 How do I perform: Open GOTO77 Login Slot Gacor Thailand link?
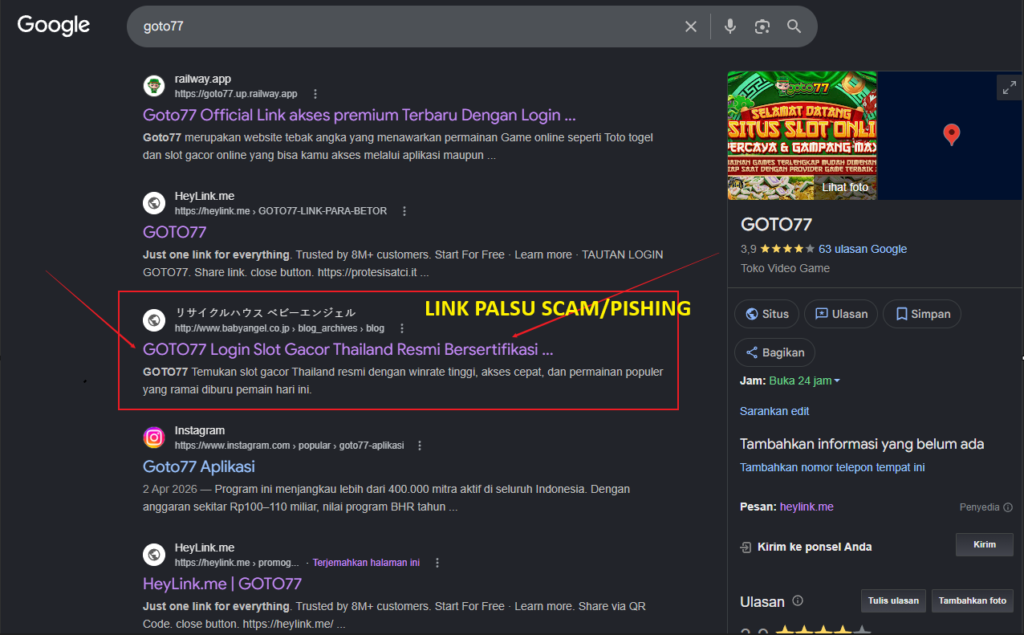click(348, 350)
